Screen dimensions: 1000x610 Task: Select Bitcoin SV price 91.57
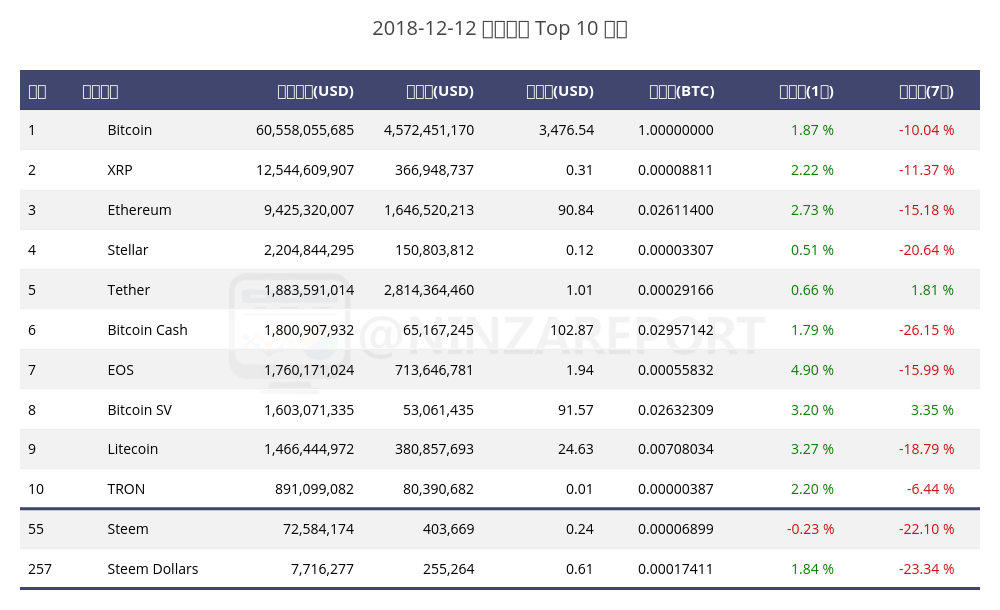point(576,410)
